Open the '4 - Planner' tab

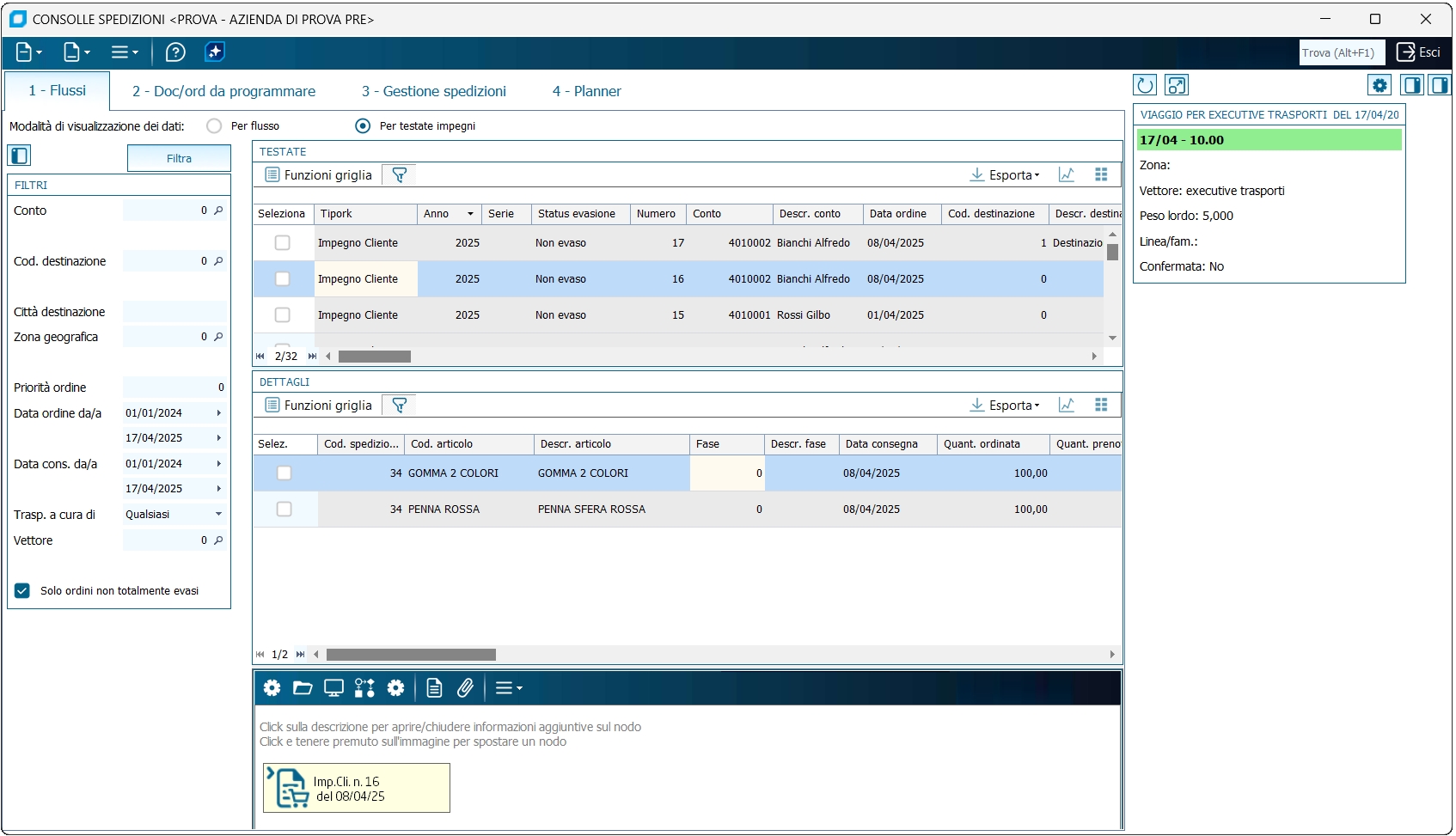point(586,91)
